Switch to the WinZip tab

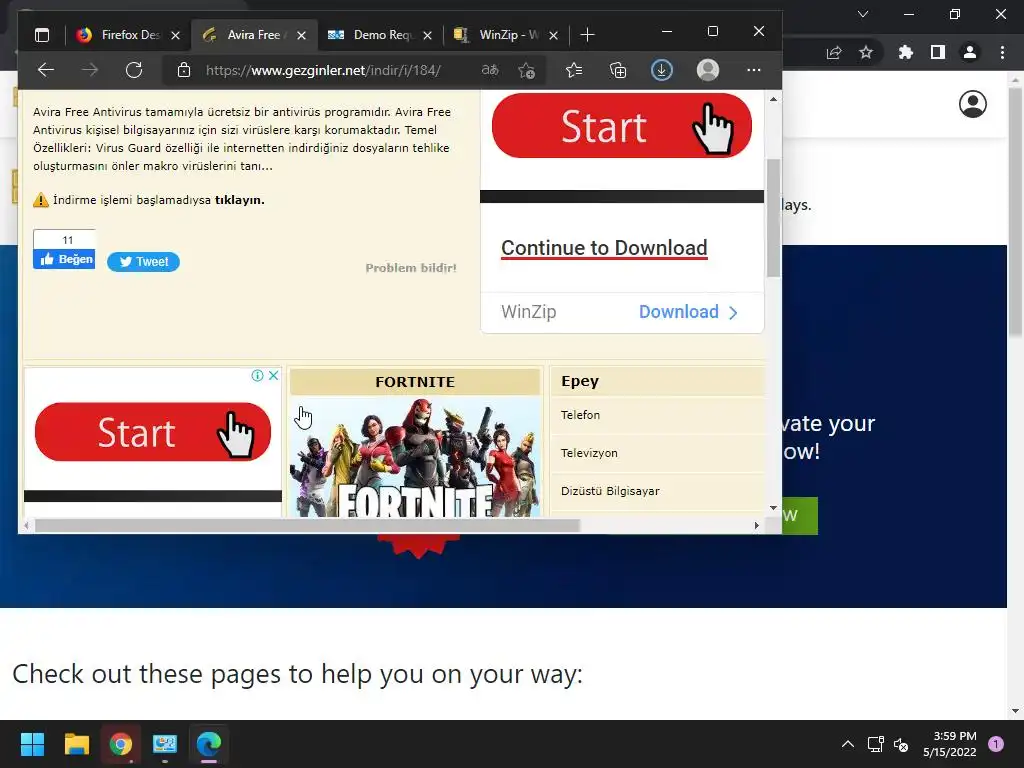(506, 35)
